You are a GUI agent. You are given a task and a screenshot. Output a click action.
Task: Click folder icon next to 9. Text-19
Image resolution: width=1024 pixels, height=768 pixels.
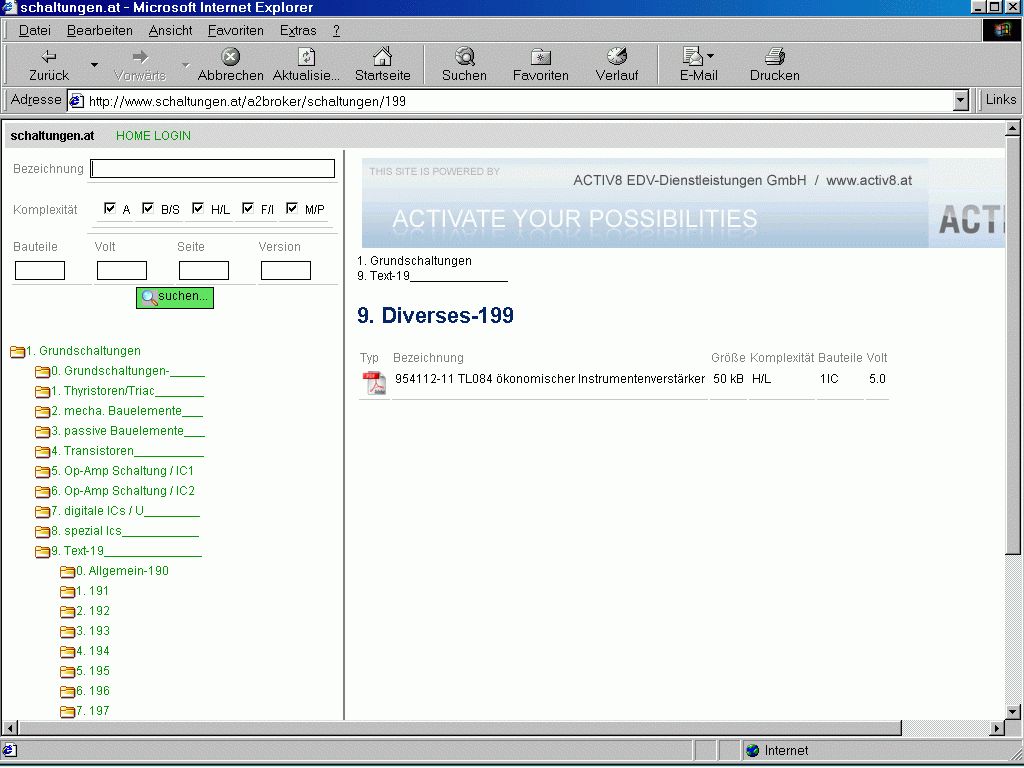coord(42,552)
